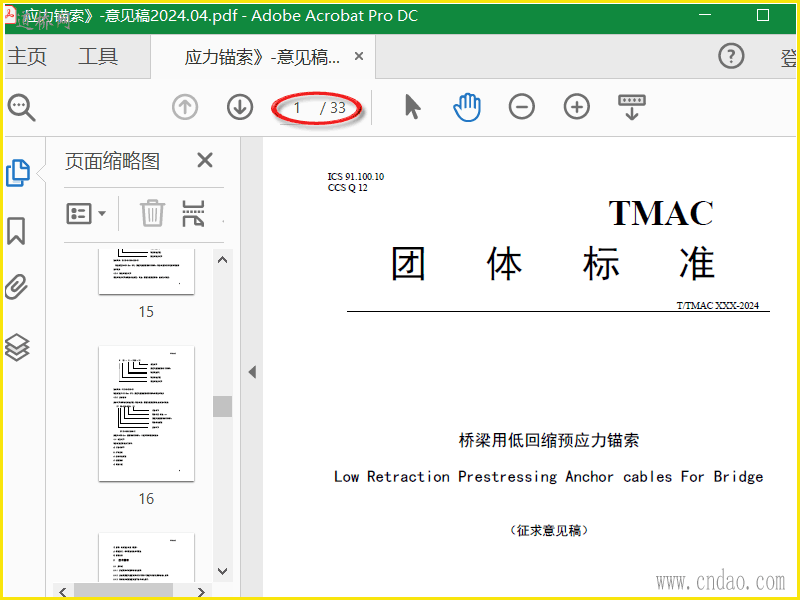Click the insert/split pages scissors icon

[x=193, y=213]
